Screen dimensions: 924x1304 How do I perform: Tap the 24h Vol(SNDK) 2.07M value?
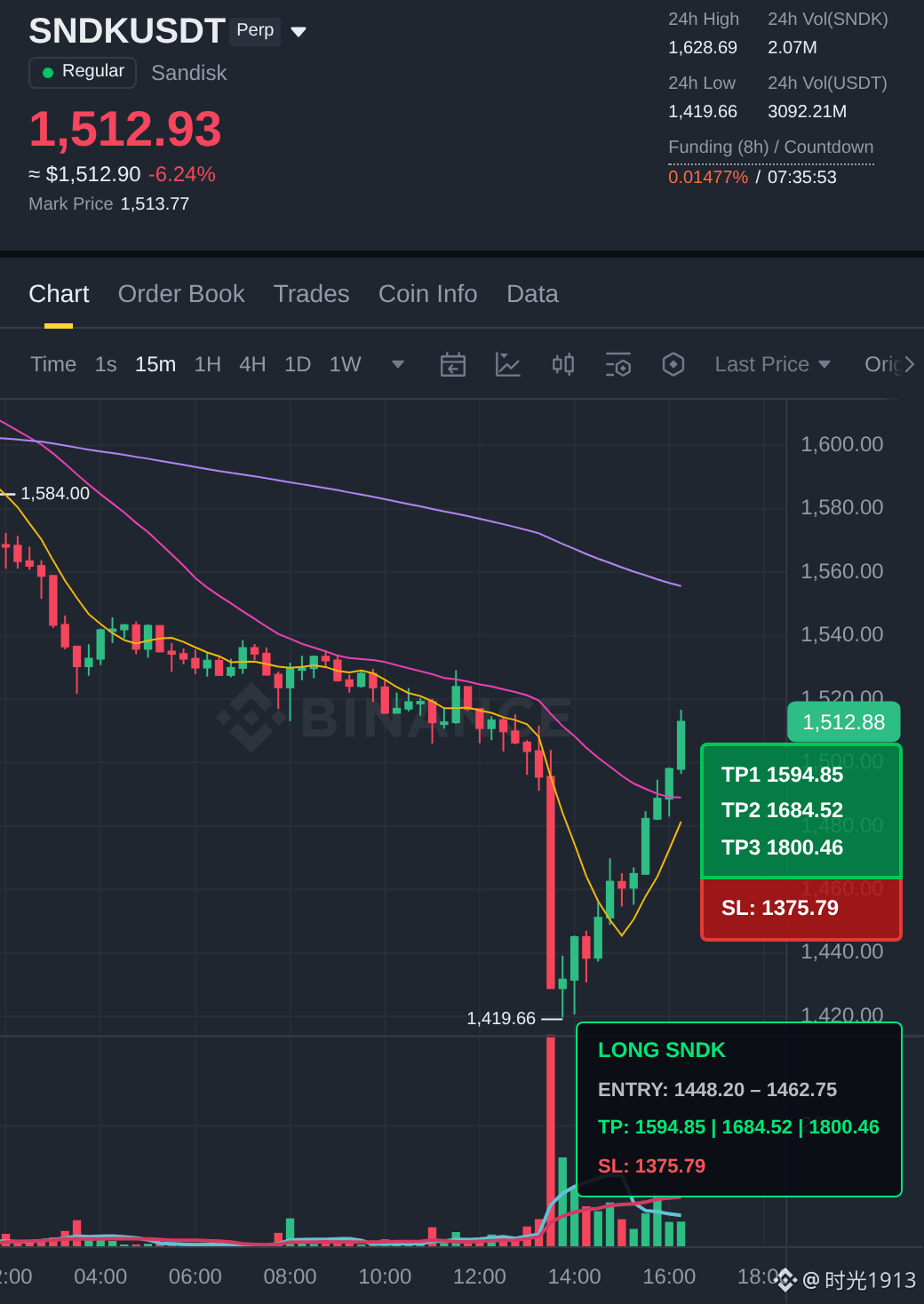click(793, 47)
